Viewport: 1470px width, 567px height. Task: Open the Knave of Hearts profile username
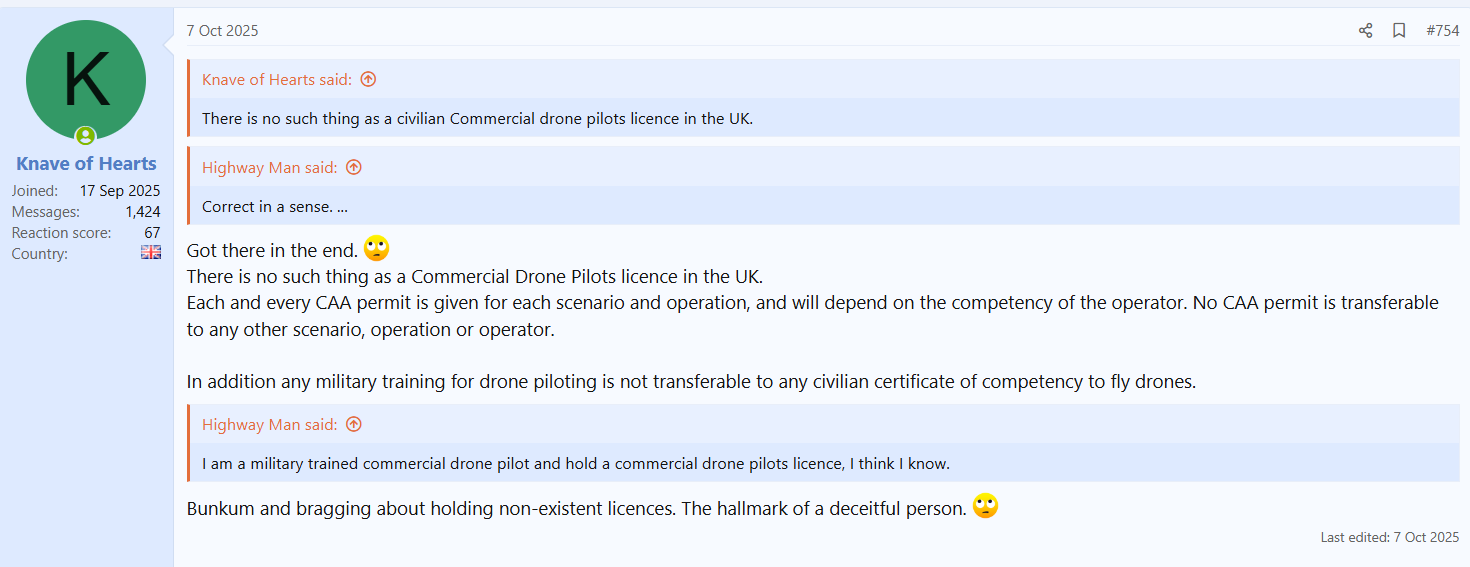pos(86,164)
